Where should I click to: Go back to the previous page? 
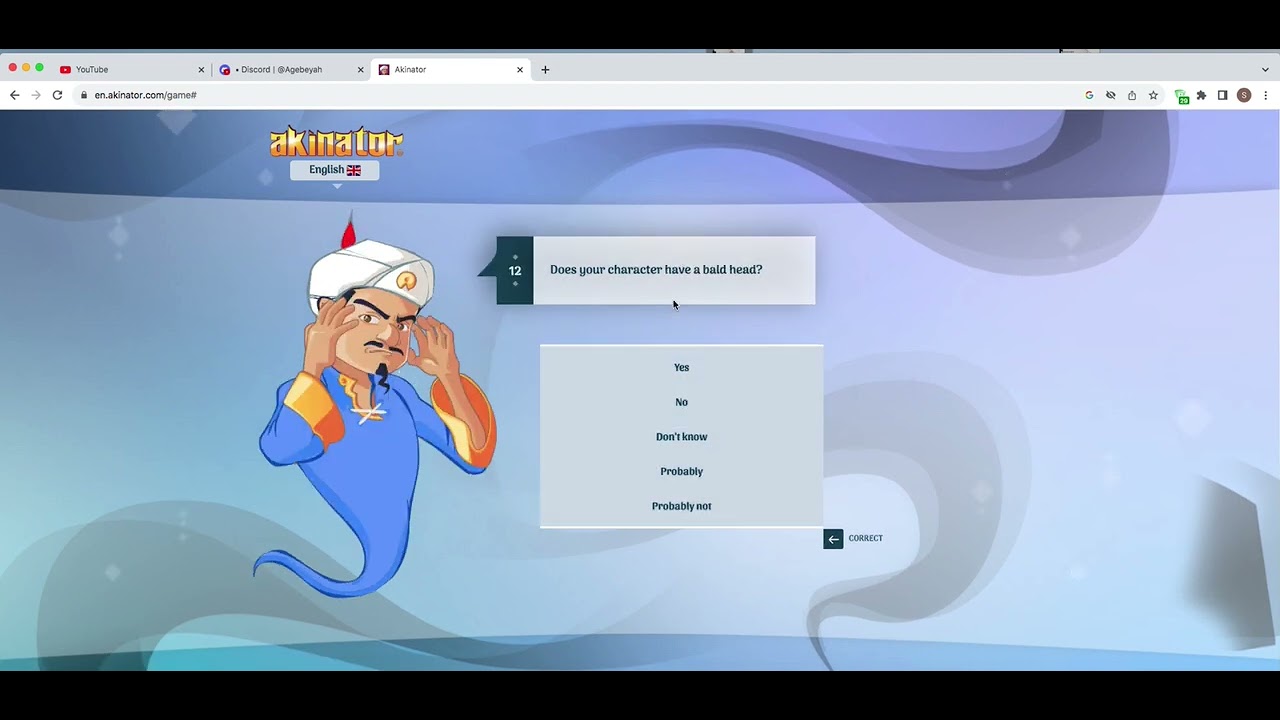click(14, 95)
